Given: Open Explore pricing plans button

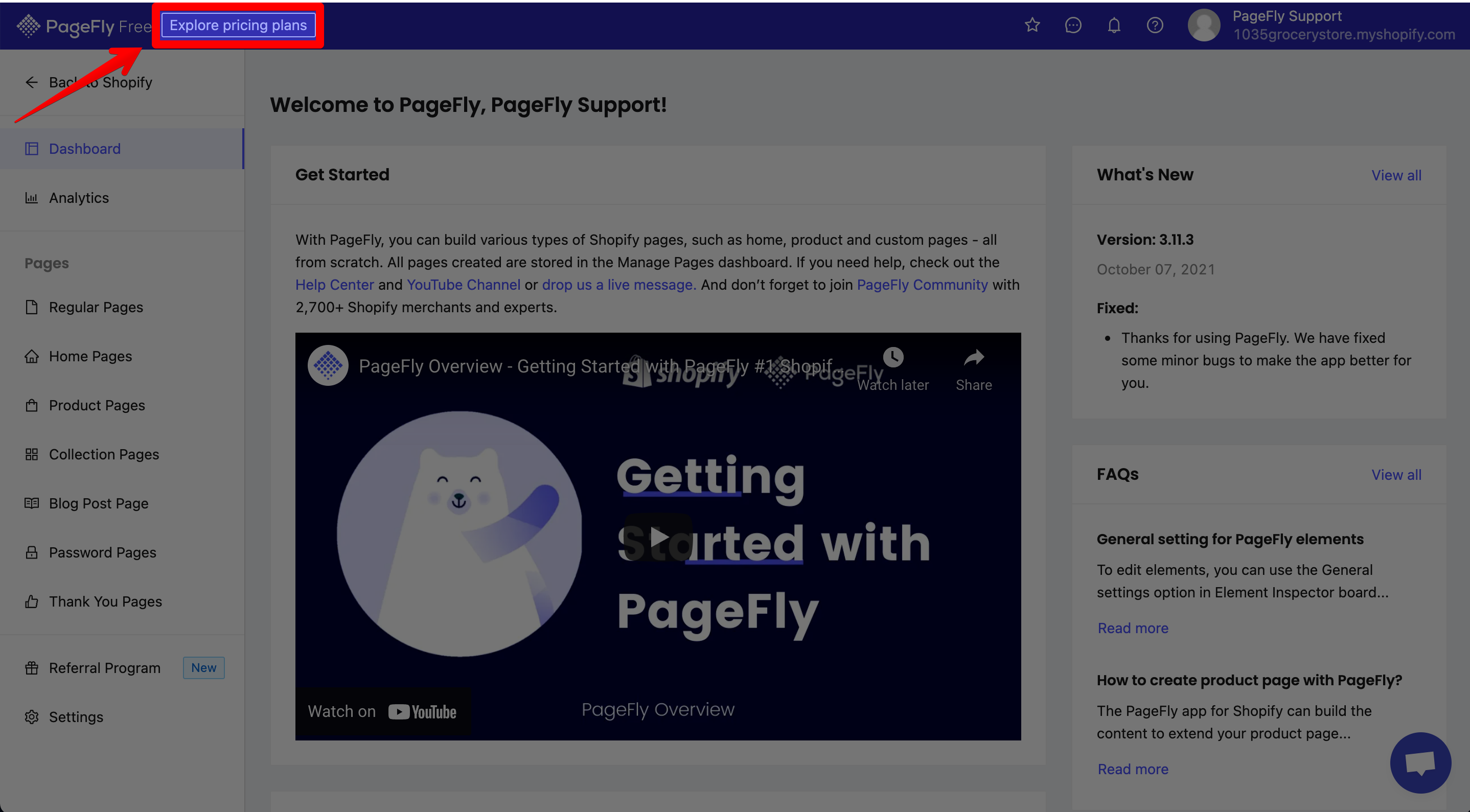Looking at the screenshot, I should [238, 25].
